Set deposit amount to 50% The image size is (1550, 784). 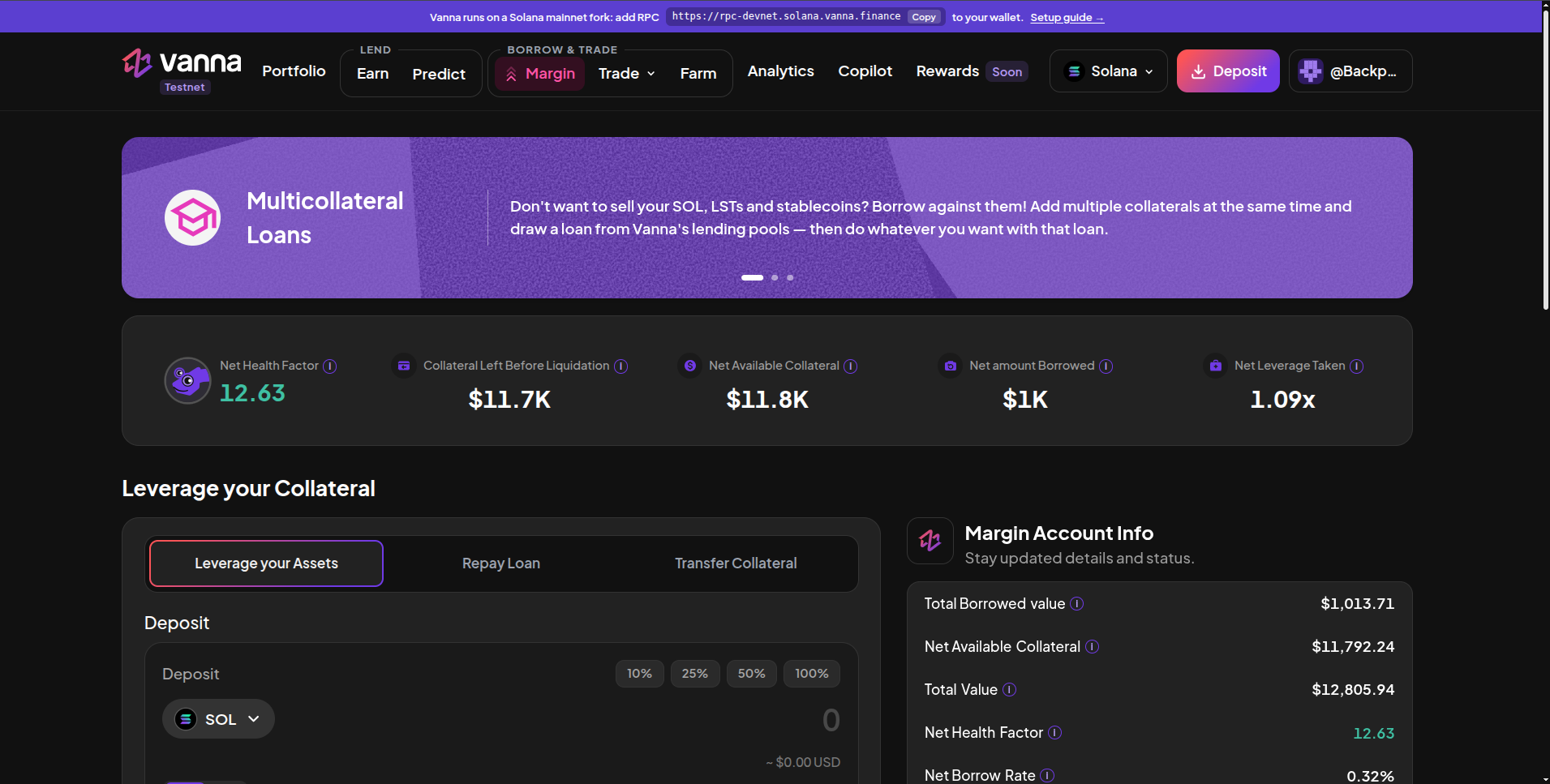(x=752, y=674)
